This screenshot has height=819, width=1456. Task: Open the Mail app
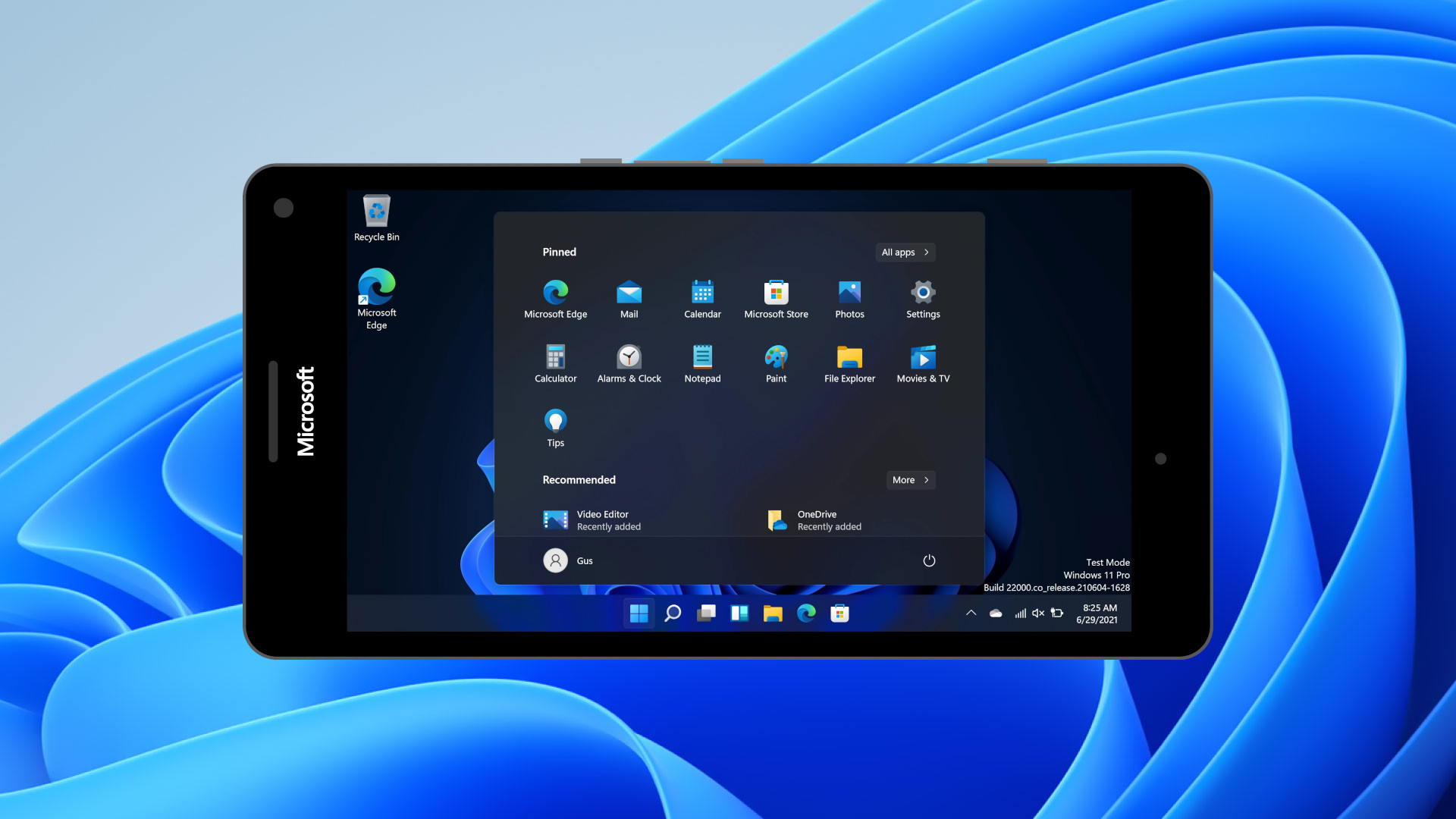coord(629,300)
